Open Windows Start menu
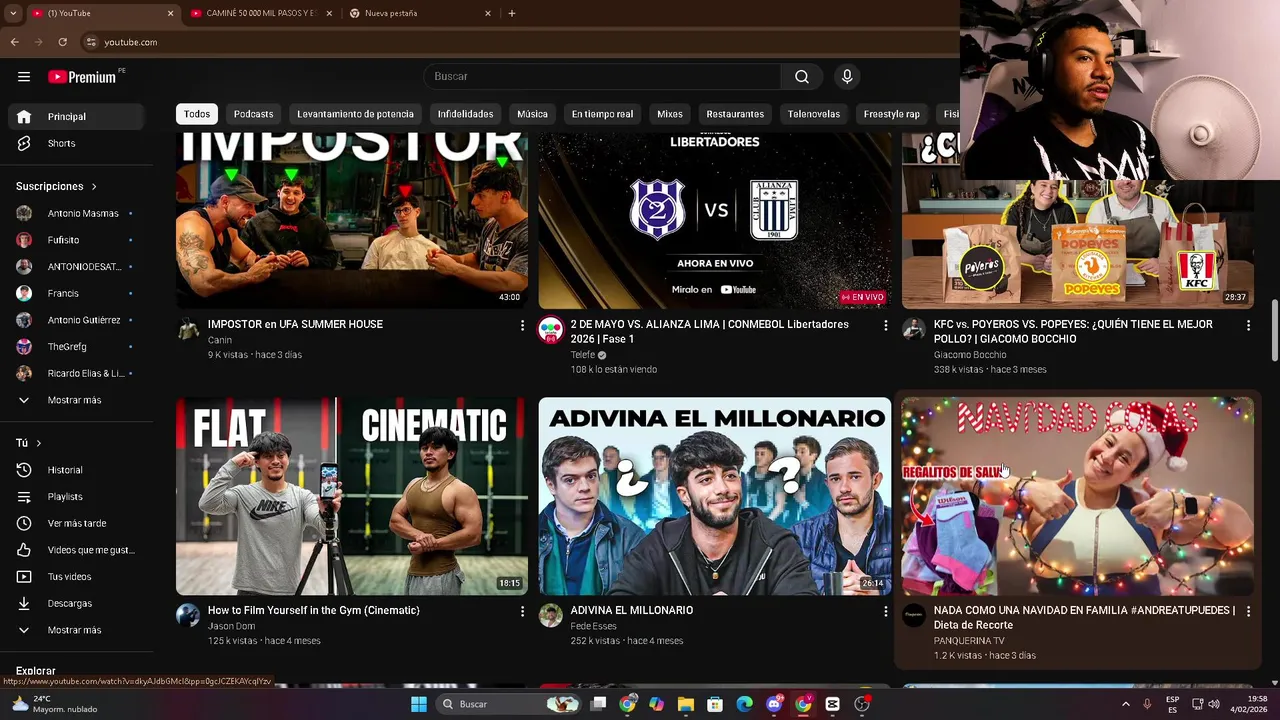The width and height of the screenshot is (1280, 720). 419,704
